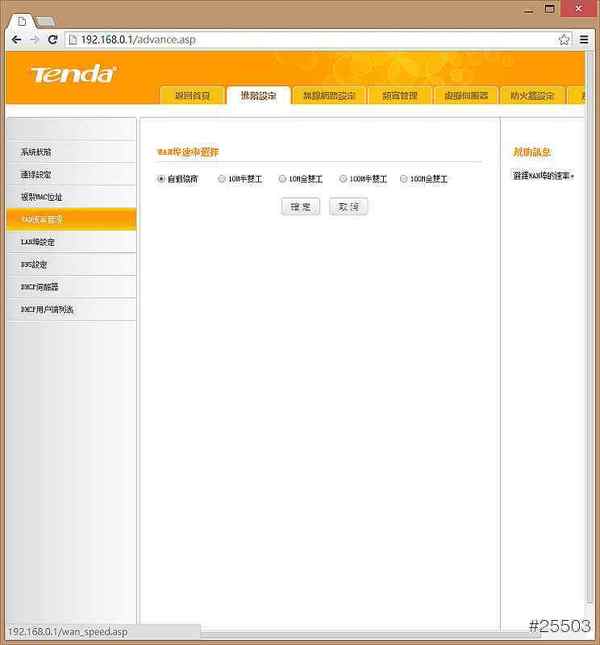Select the 100M half-duplex radio option
The image size is (600, 645).
point(343,179)
